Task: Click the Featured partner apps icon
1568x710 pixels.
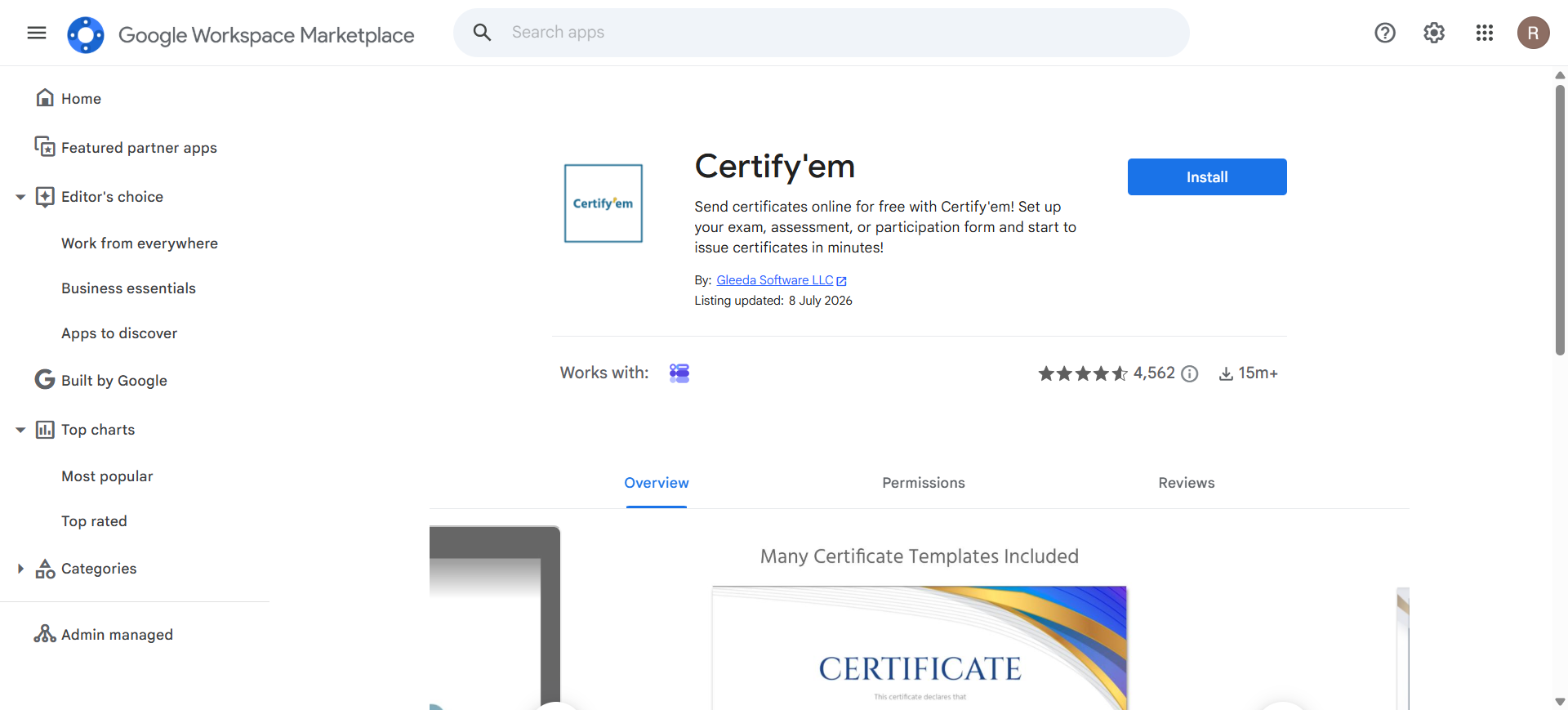Action: pos(45,147)
